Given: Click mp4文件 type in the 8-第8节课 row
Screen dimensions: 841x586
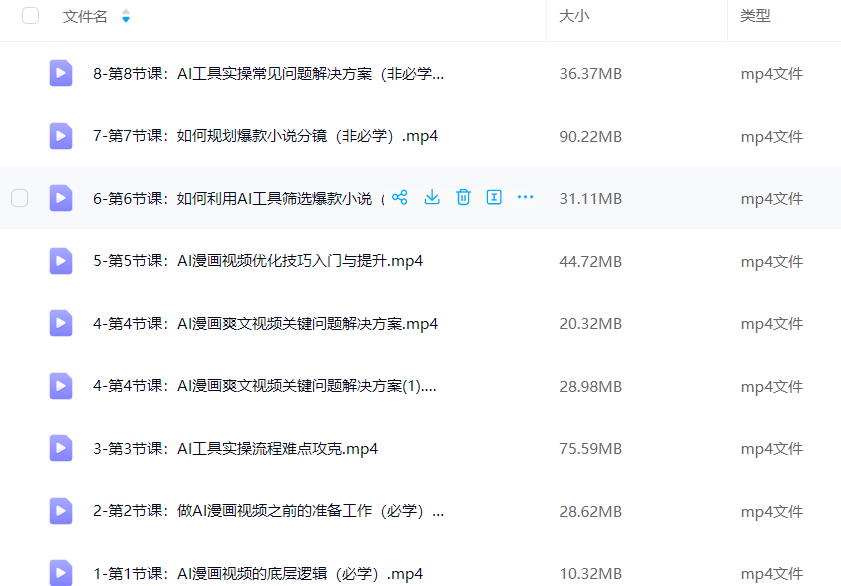Looking at the screenshot, I should pyautogui.click(x=772, y=73).
